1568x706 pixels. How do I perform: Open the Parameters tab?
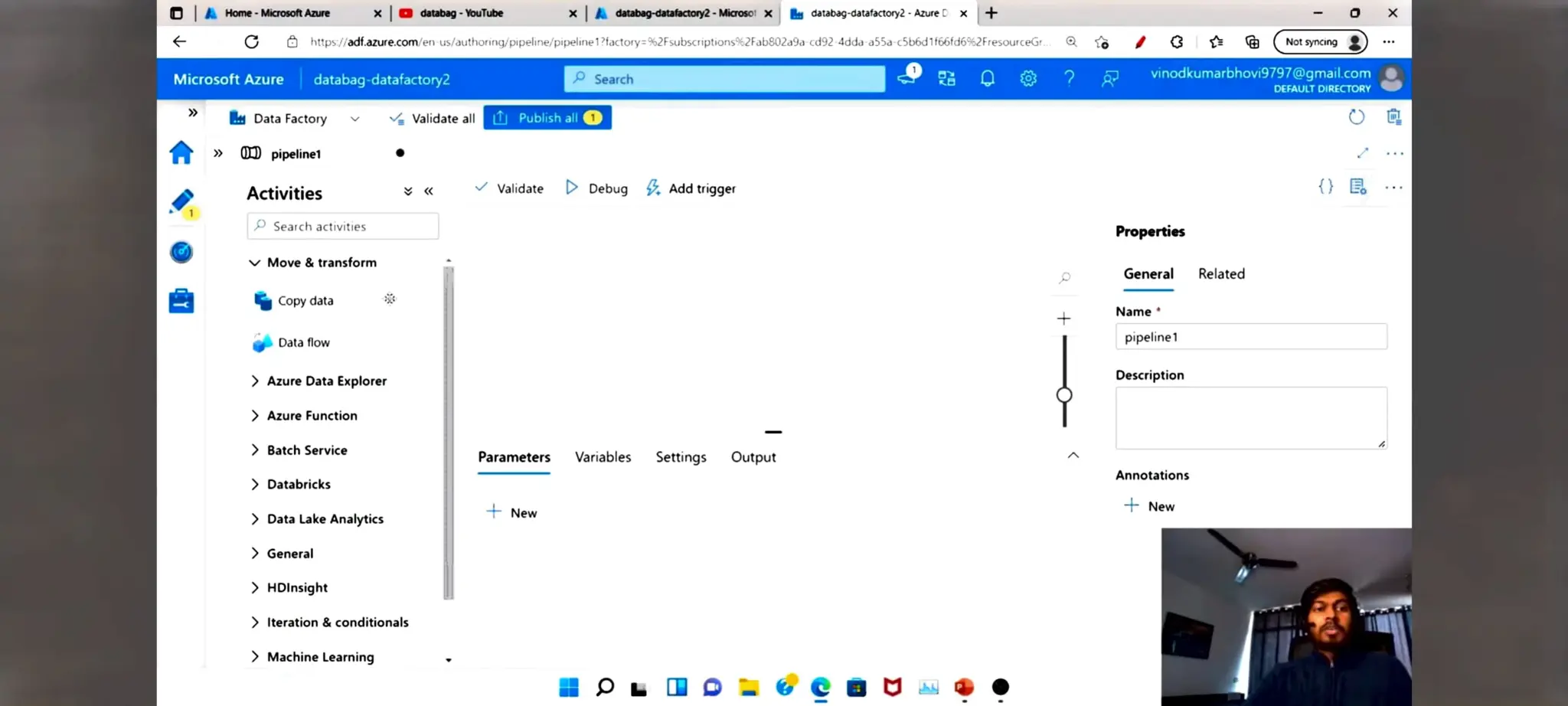point(514,457)
